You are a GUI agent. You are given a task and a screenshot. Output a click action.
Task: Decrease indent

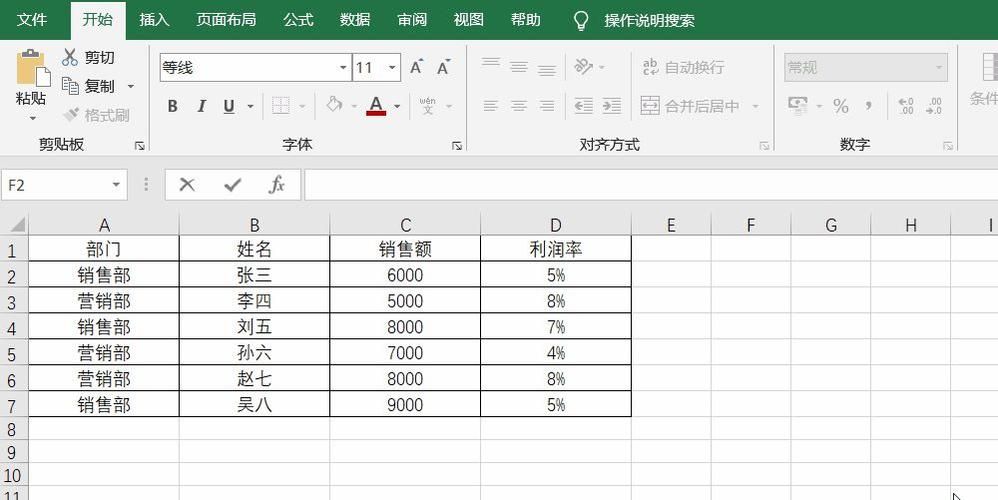pos(584,106)
